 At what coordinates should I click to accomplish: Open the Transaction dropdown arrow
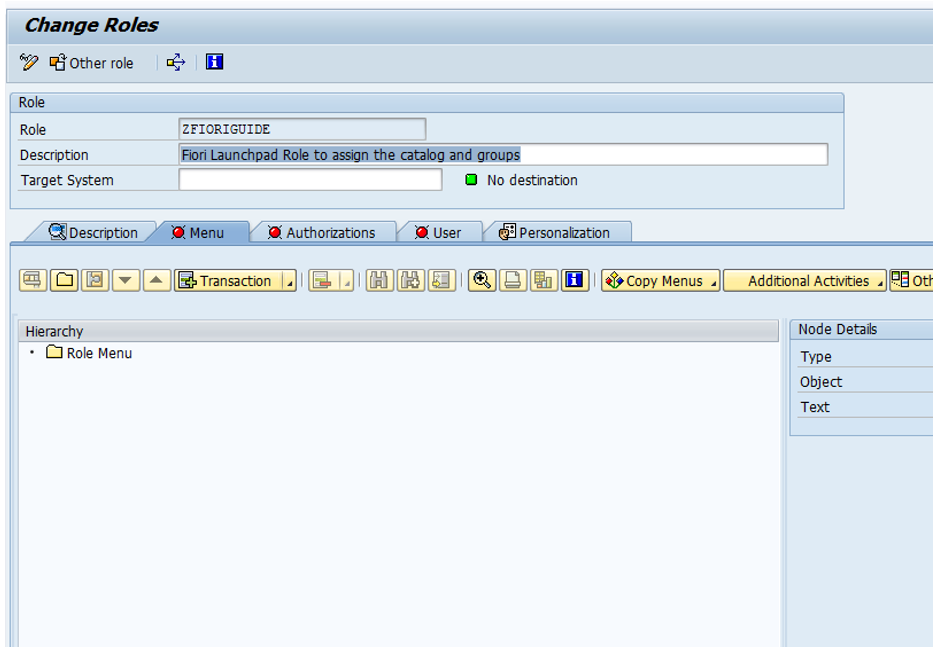pos(290,282)
